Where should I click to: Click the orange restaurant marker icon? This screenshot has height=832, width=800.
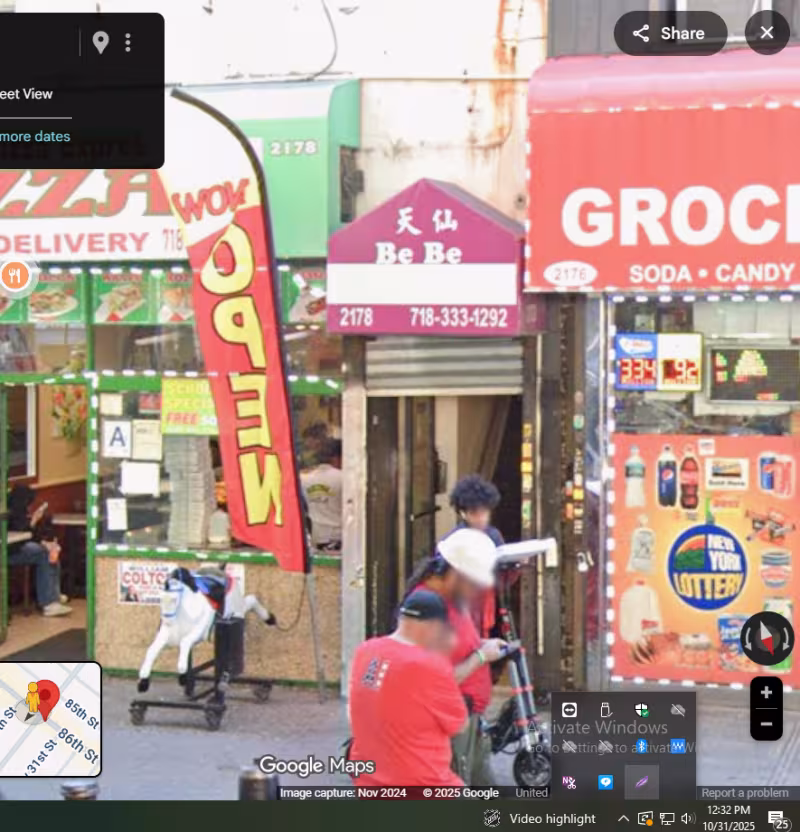click(14, 275)
